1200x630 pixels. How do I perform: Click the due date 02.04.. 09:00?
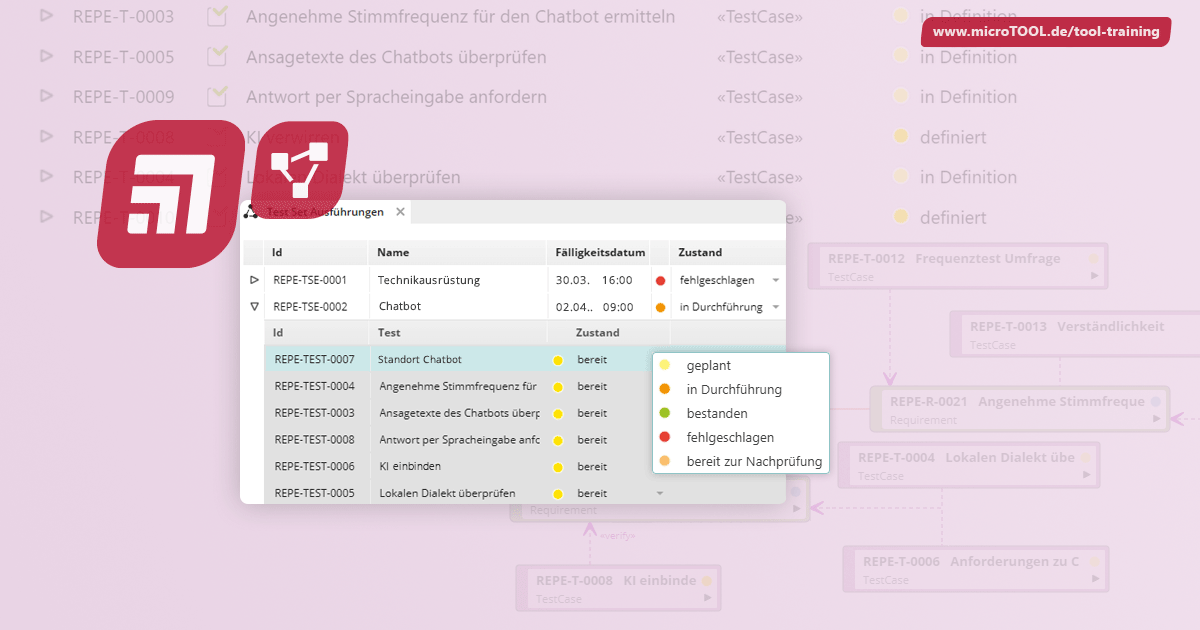coord(594,308)
